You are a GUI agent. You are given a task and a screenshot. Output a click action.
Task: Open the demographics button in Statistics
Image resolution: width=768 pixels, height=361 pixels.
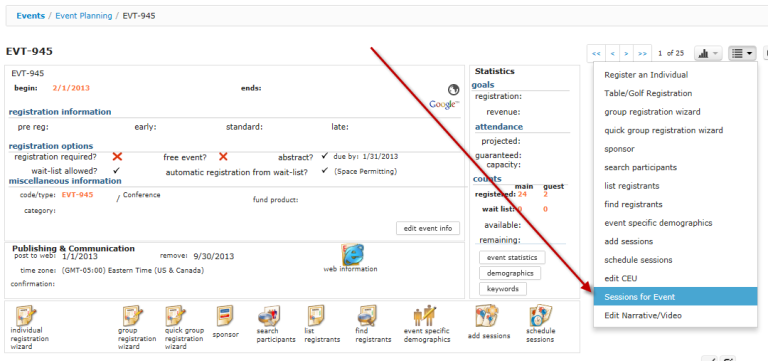click(510, 273)
